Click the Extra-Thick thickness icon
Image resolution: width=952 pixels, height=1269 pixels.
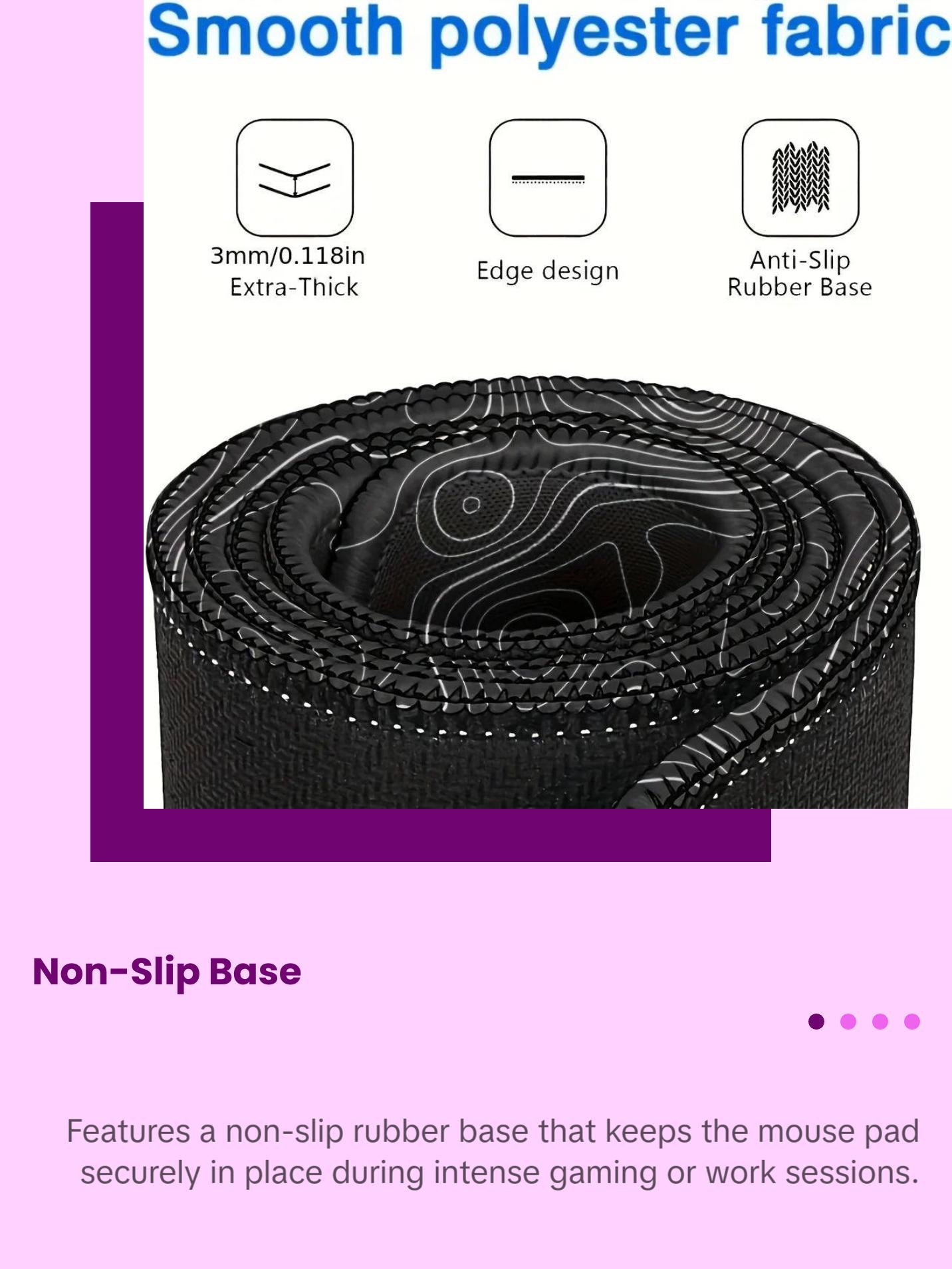point(295,178)
